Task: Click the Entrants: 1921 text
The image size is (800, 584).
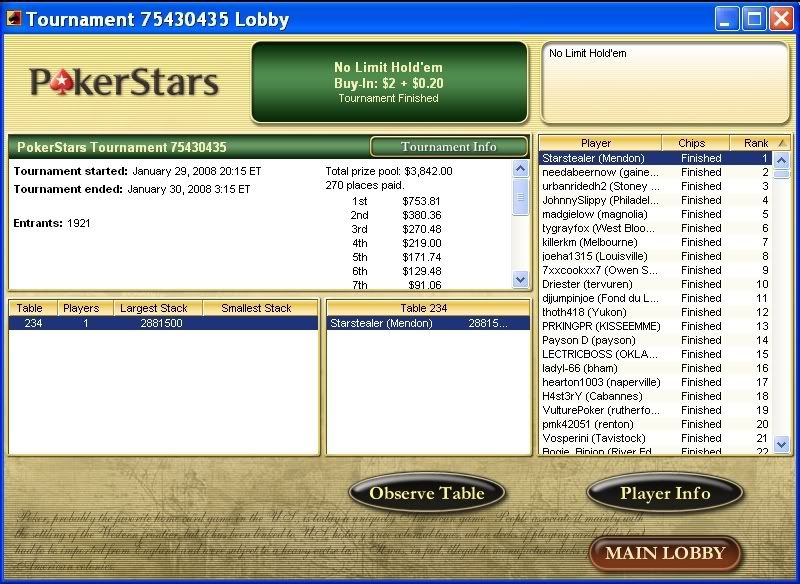Action: pos(52,223)
